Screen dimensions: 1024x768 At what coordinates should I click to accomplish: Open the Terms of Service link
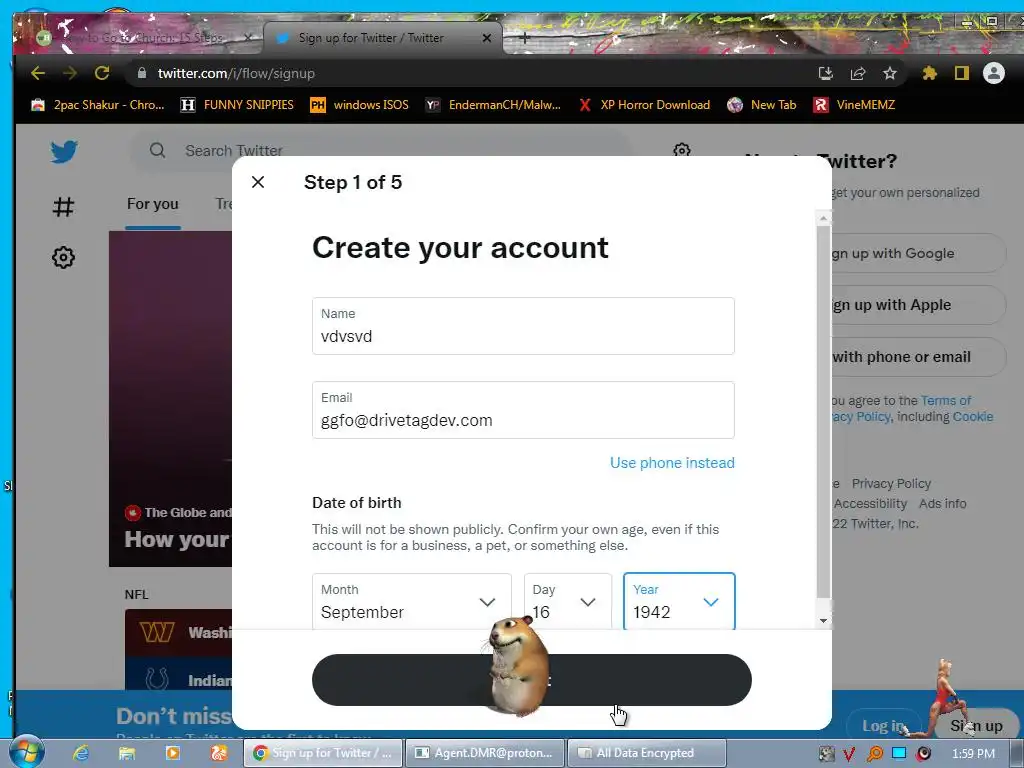(946, 400)
